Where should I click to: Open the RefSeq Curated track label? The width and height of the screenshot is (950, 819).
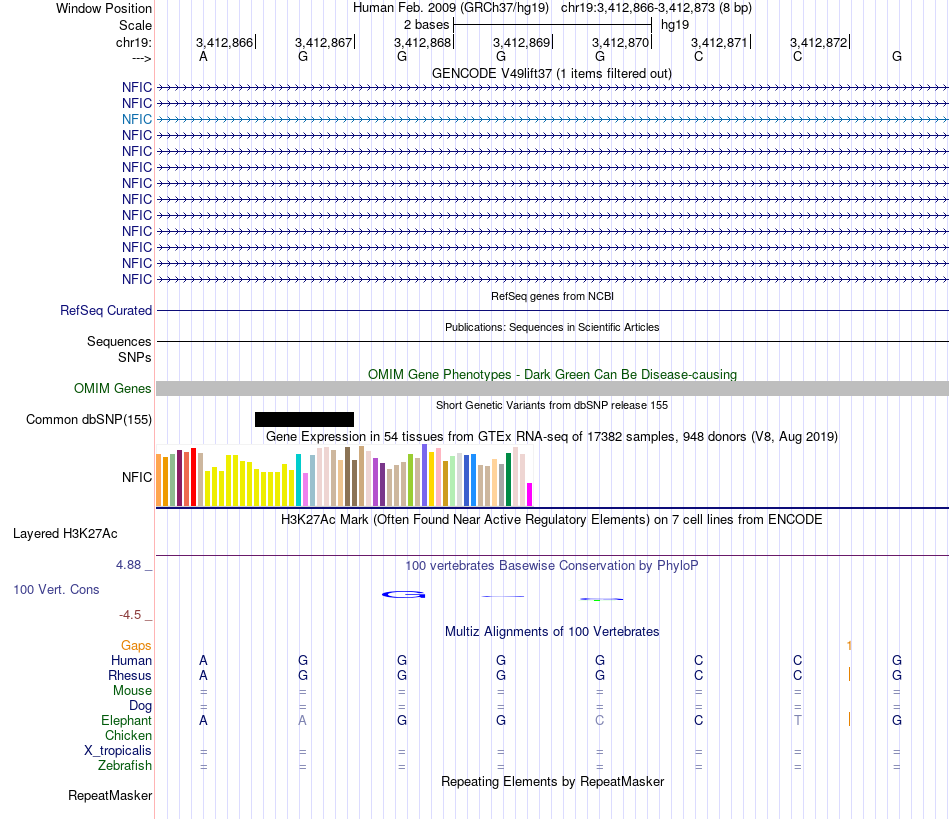[x=105, y=310]
